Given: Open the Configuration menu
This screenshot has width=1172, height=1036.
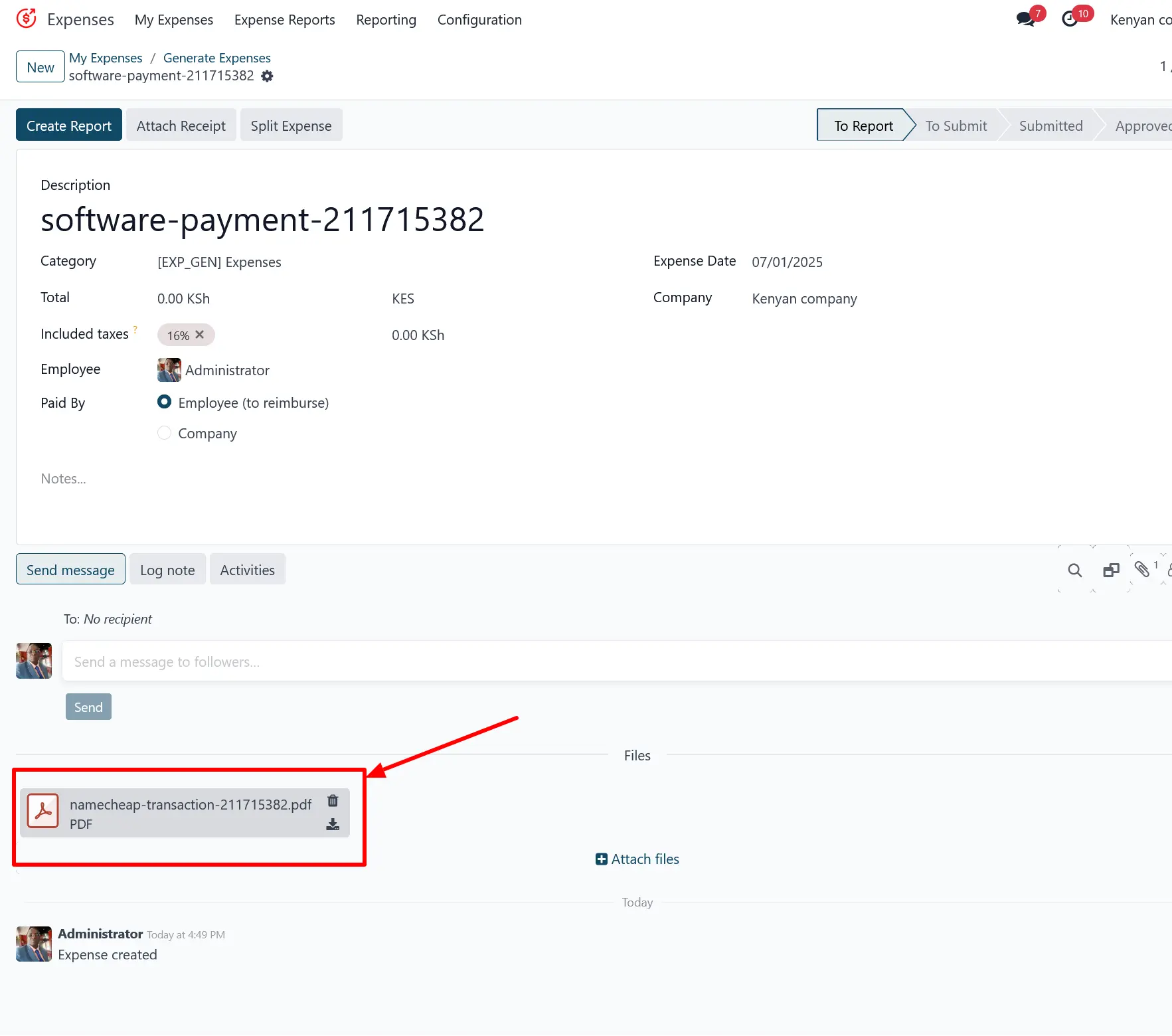Looking at the screenshot, I should coord(479,20).
